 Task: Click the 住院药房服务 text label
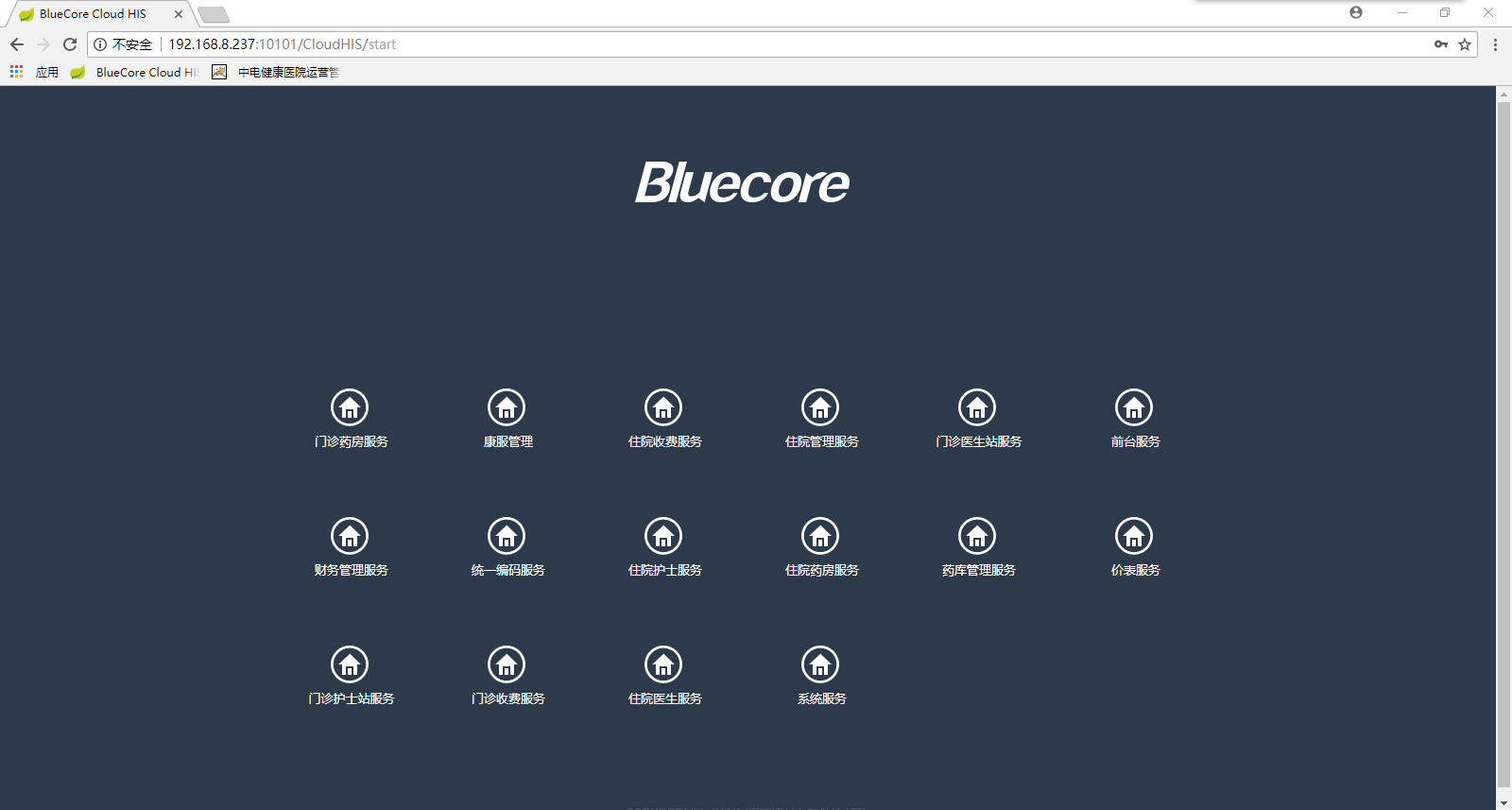click(822, 570)
